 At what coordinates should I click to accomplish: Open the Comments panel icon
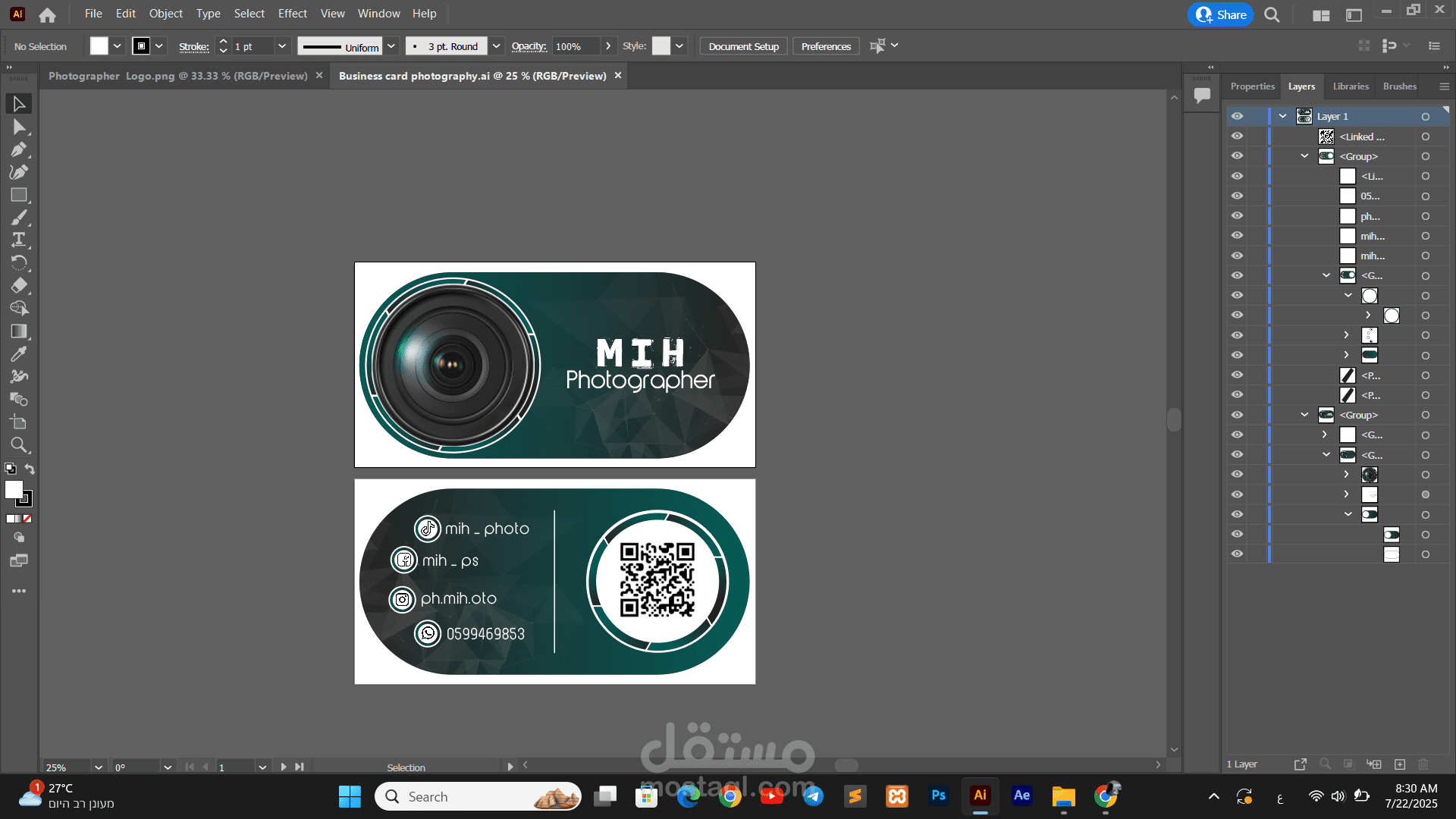(x=1202, y=96)
